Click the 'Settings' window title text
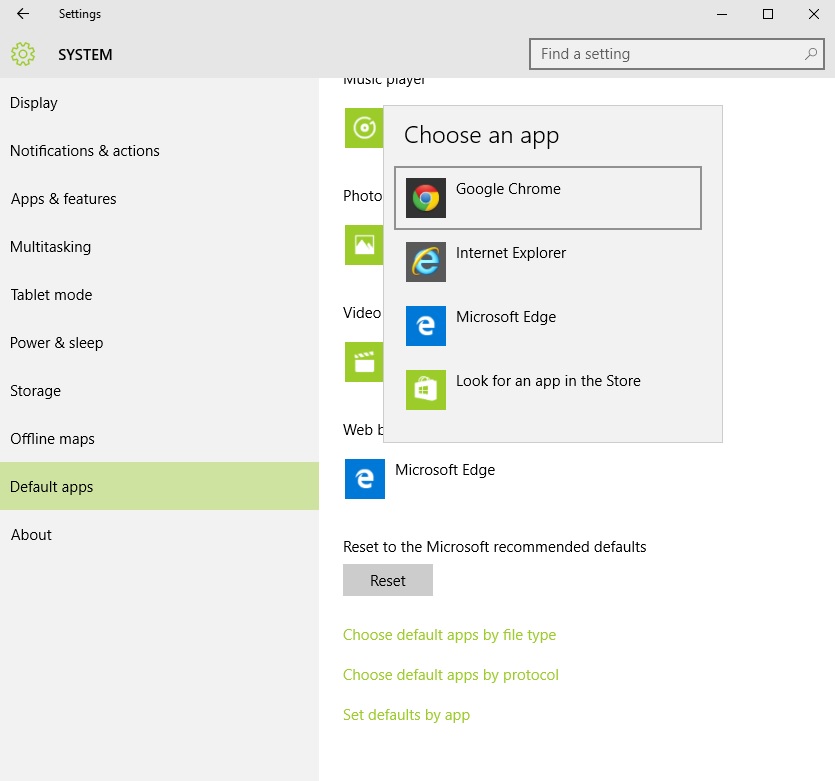 coord(80,14)
